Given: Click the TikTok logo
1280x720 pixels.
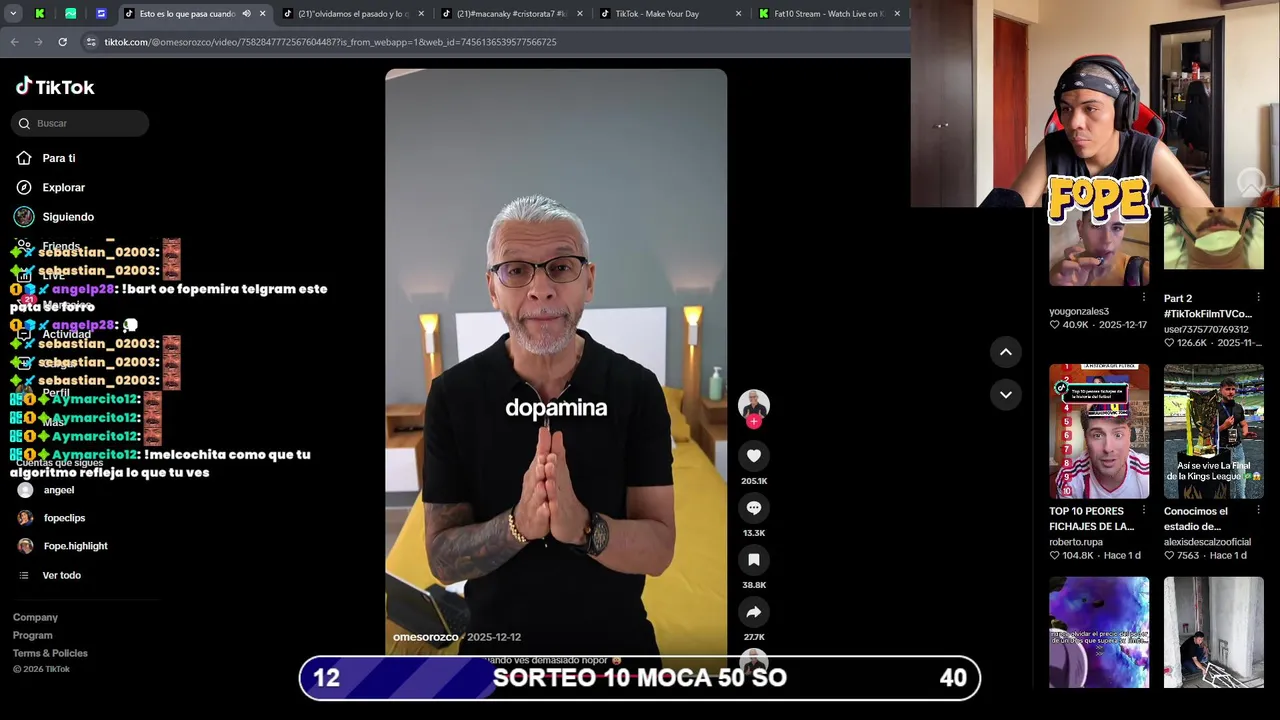Looking at the screenshot, I should tap(55, 87).
